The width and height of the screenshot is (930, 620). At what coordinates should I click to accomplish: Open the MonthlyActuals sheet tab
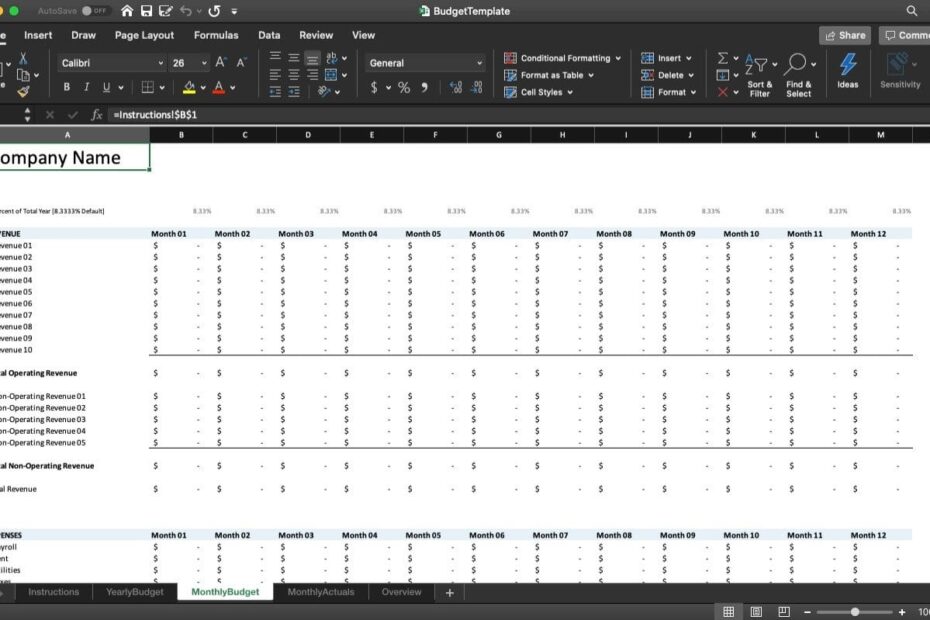point(320,591)
